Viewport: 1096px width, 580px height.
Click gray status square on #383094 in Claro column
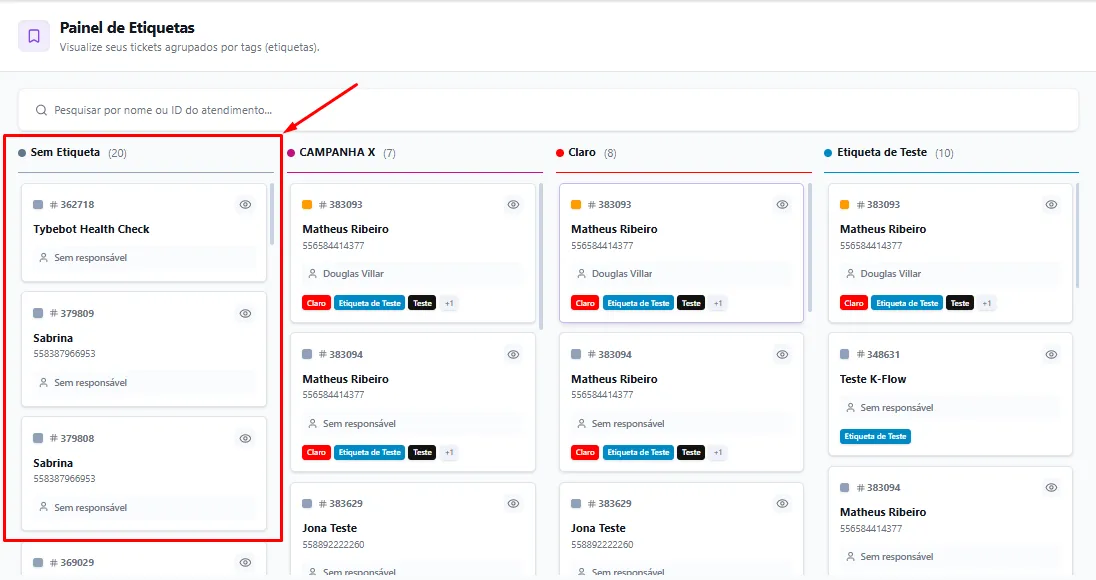pyautogui.click(x=576, y=354)
